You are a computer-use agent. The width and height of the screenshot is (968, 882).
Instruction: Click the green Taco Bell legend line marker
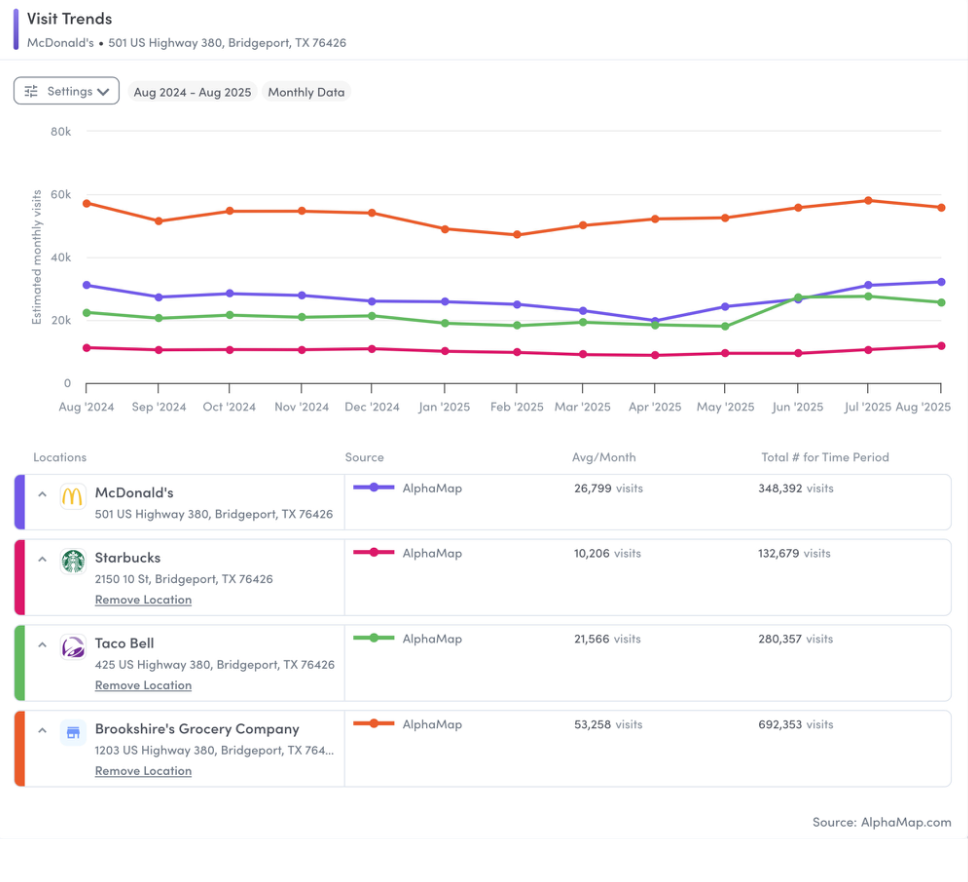point(373,638)
